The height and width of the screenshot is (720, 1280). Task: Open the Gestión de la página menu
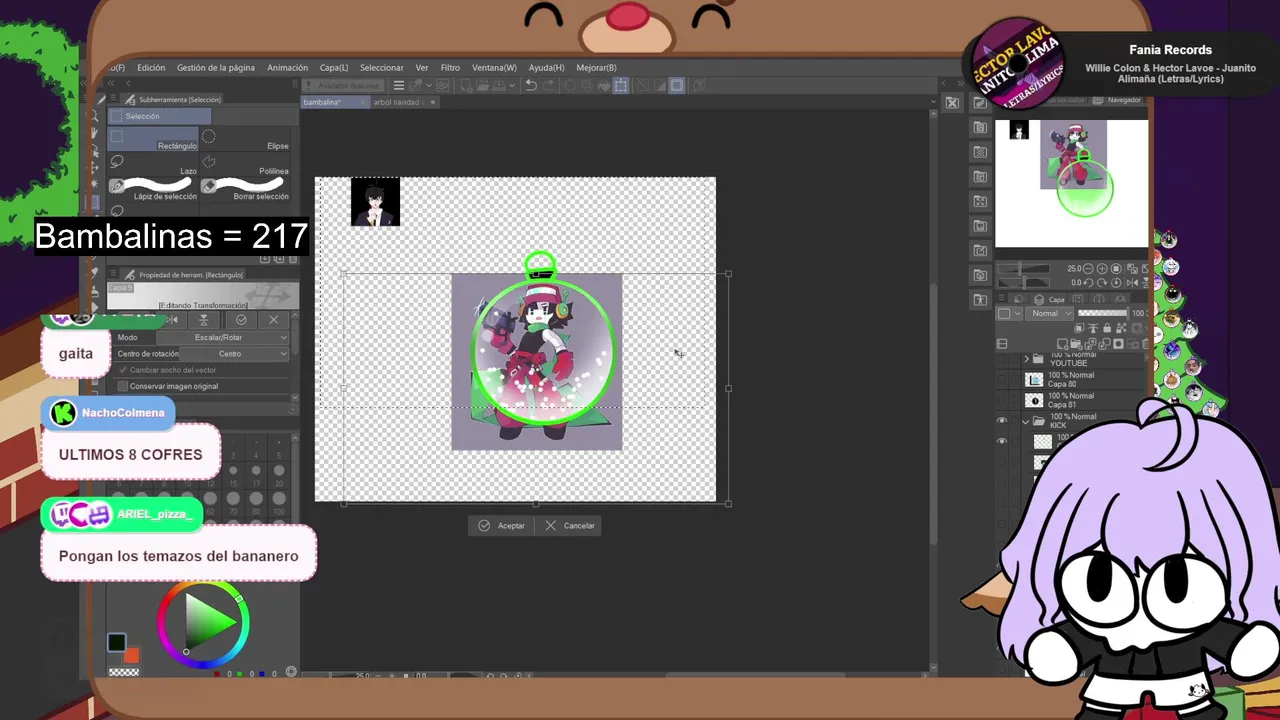pyautogui.click(x=216, y=68)
